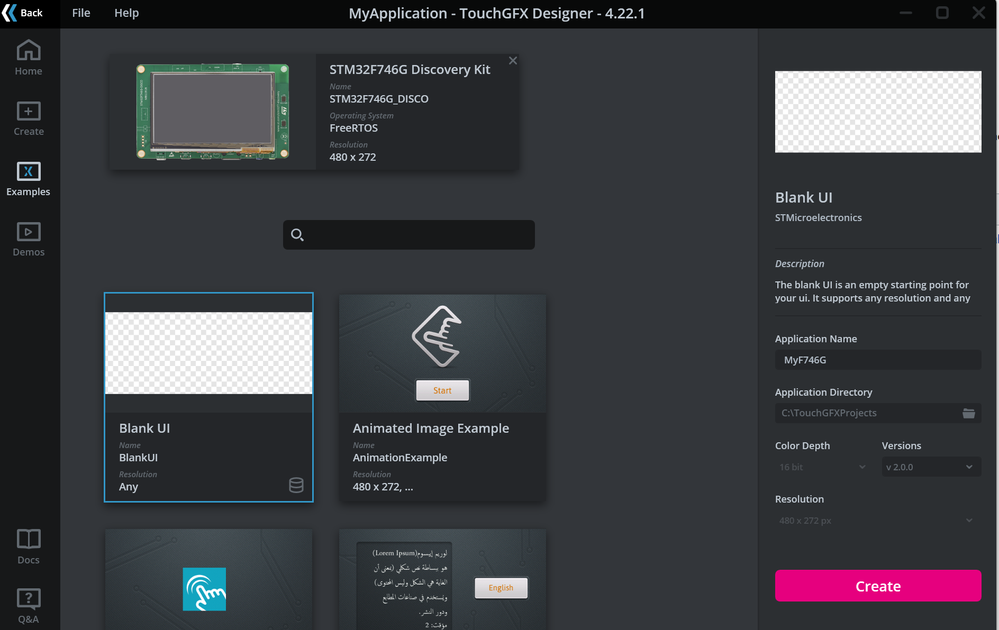Browse for Application Directory folder icon

pos(968,413)
